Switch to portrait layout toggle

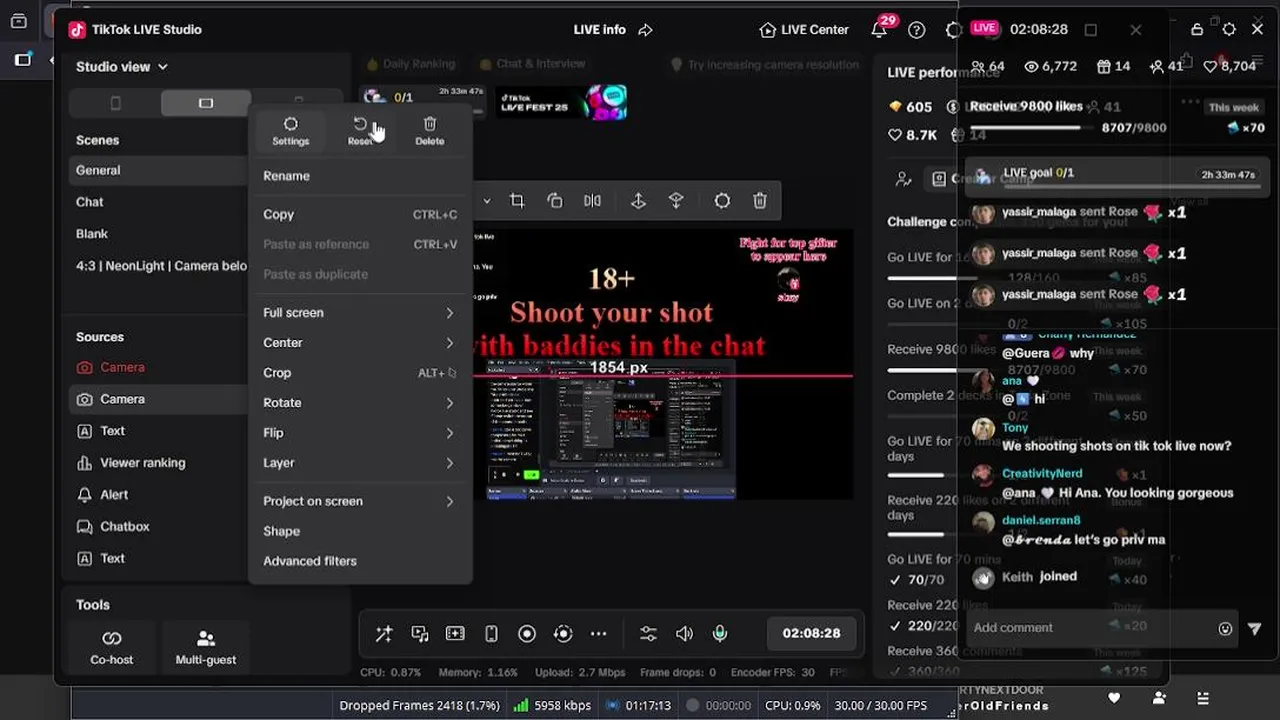click(x=115, y=103)
